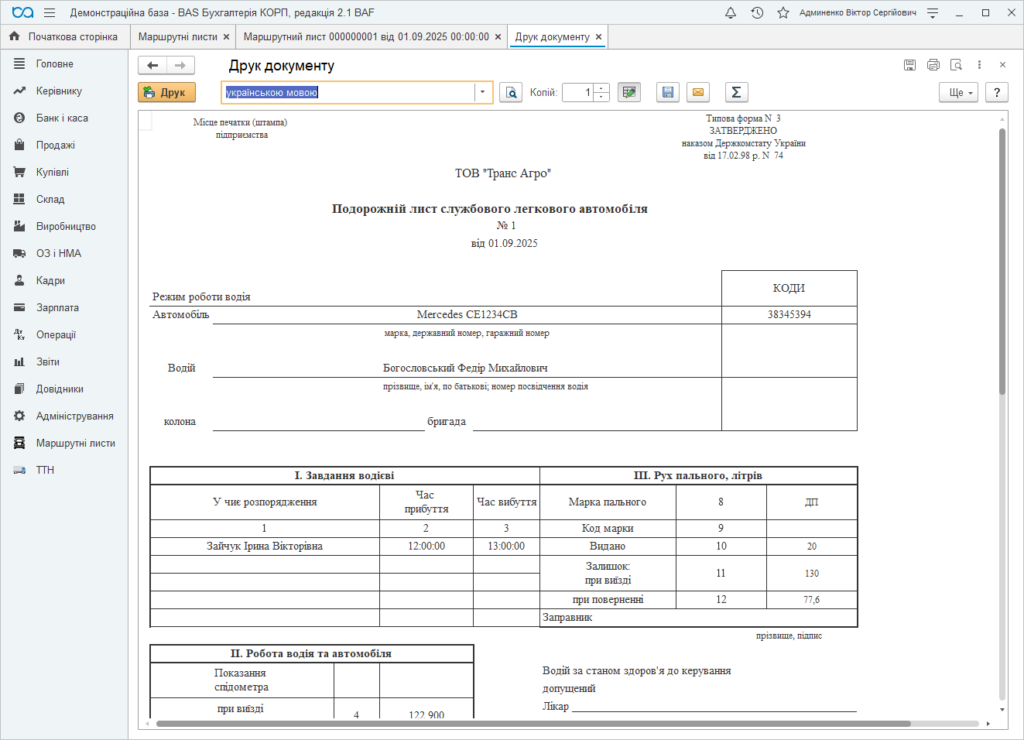Open Зарплата section in sidebar
1024x740 pixels.
(64, 308)
